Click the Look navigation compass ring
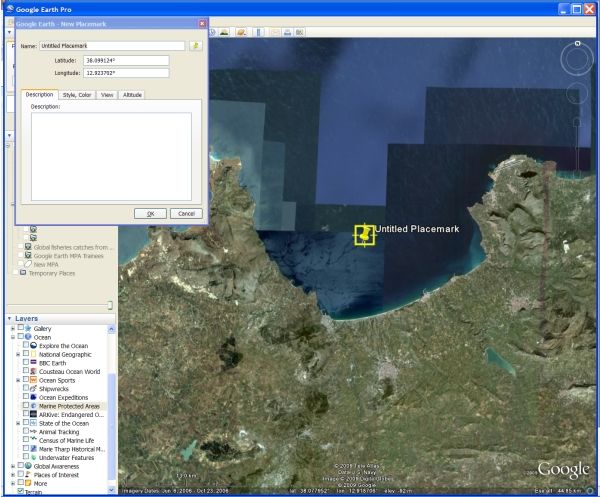 577,59
